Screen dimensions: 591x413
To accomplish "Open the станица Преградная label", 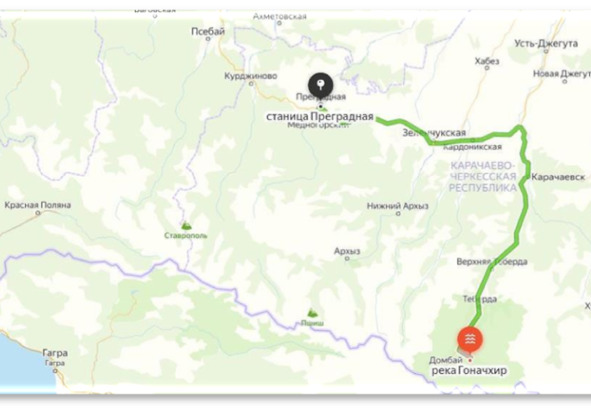I will 320,116.
